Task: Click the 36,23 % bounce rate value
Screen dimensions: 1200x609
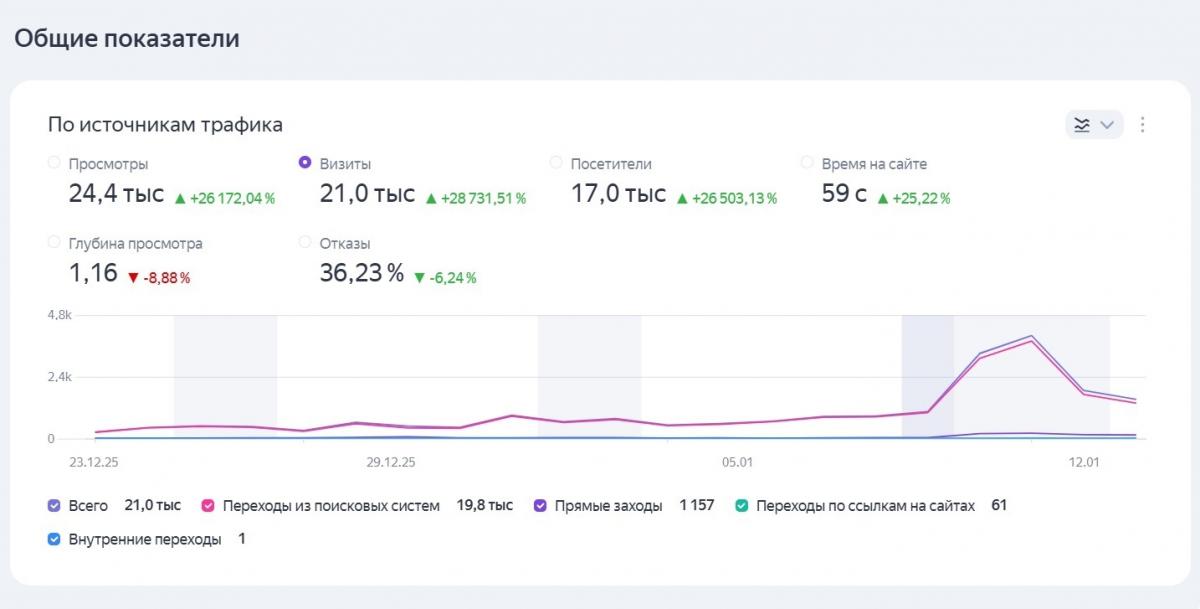Action: point(361,273)
